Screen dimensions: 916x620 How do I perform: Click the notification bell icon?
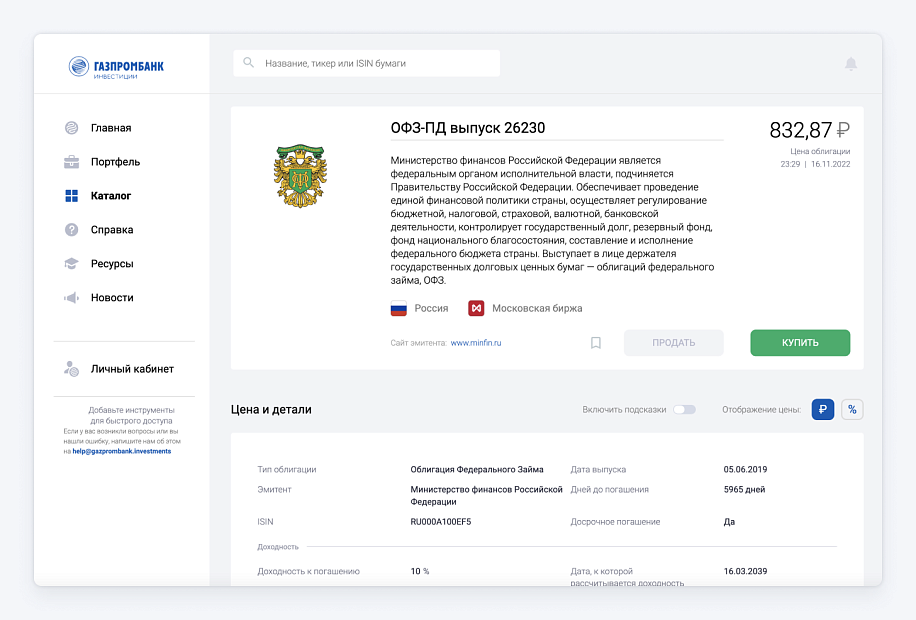tap(851, 64)
